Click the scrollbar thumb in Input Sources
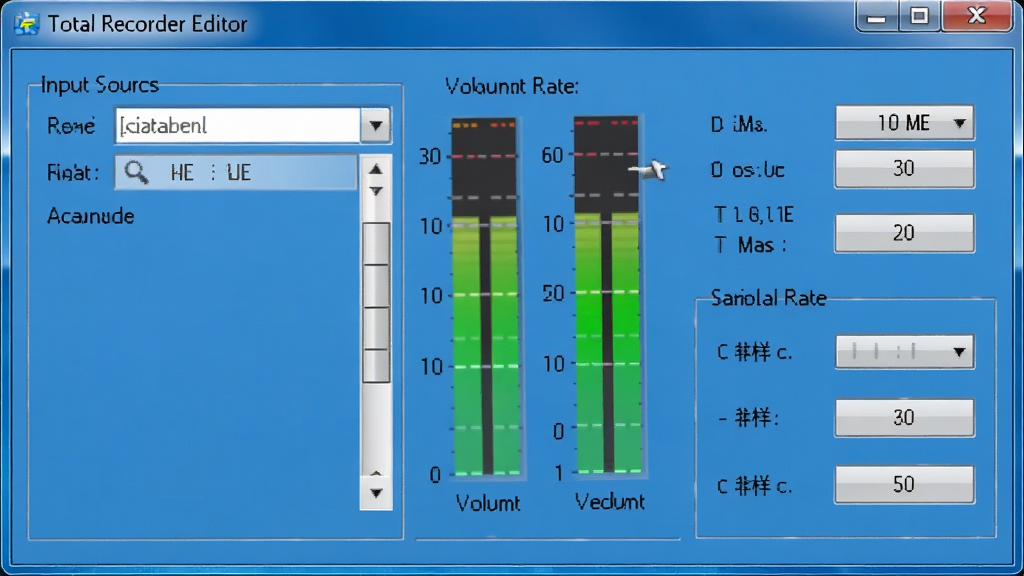Image resolution: width=1024 pixels, height=576 pixels. pyautogui.click(x=376, y=302)
